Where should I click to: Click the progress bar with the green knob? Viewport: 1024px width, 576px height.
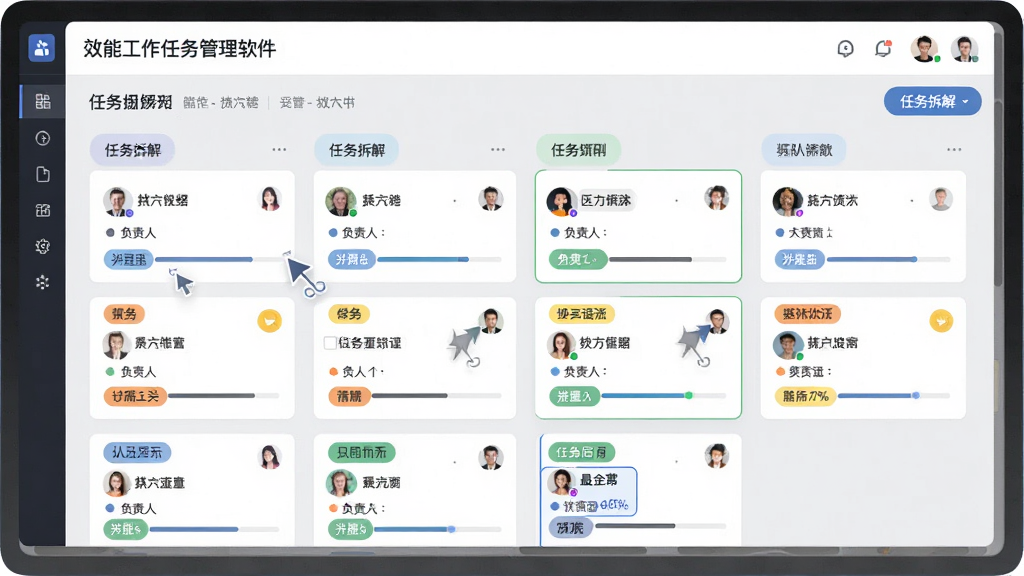[664, 396]
